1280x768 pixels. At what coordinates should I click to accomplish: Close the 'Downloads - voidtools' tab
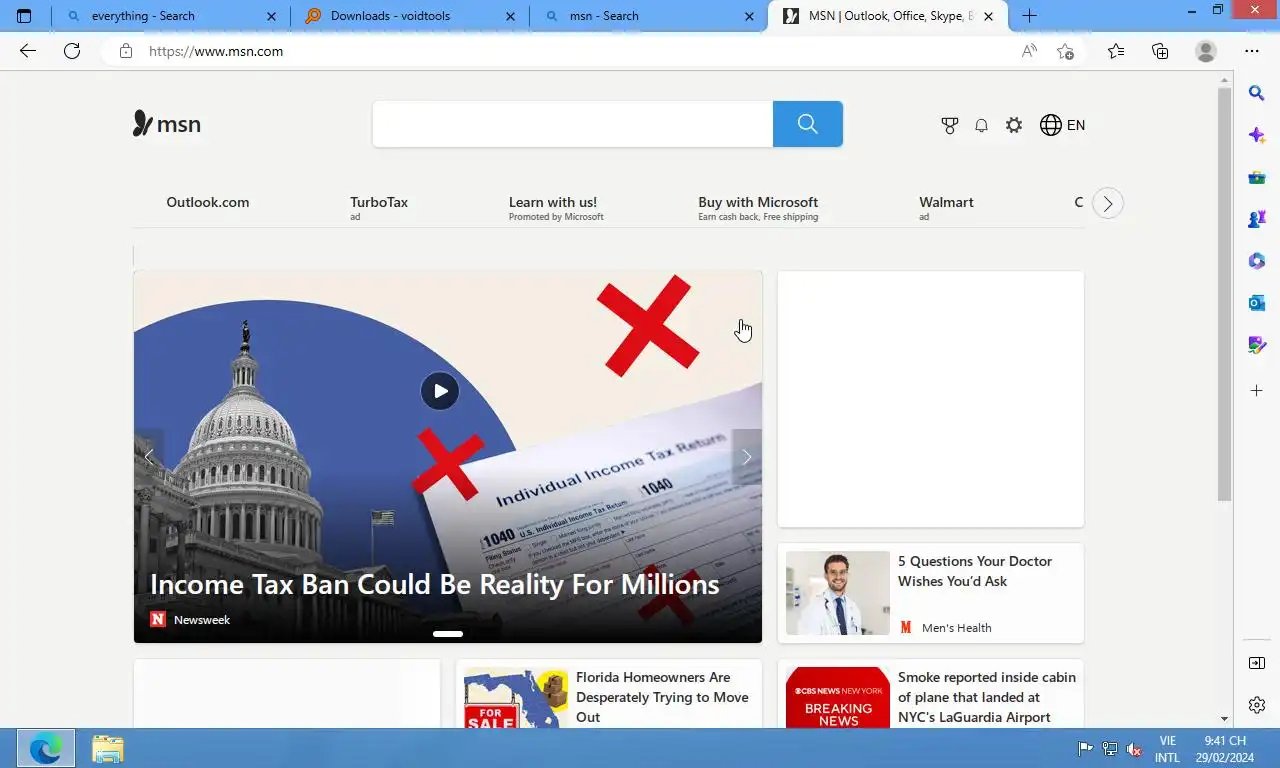pos(510,16)
